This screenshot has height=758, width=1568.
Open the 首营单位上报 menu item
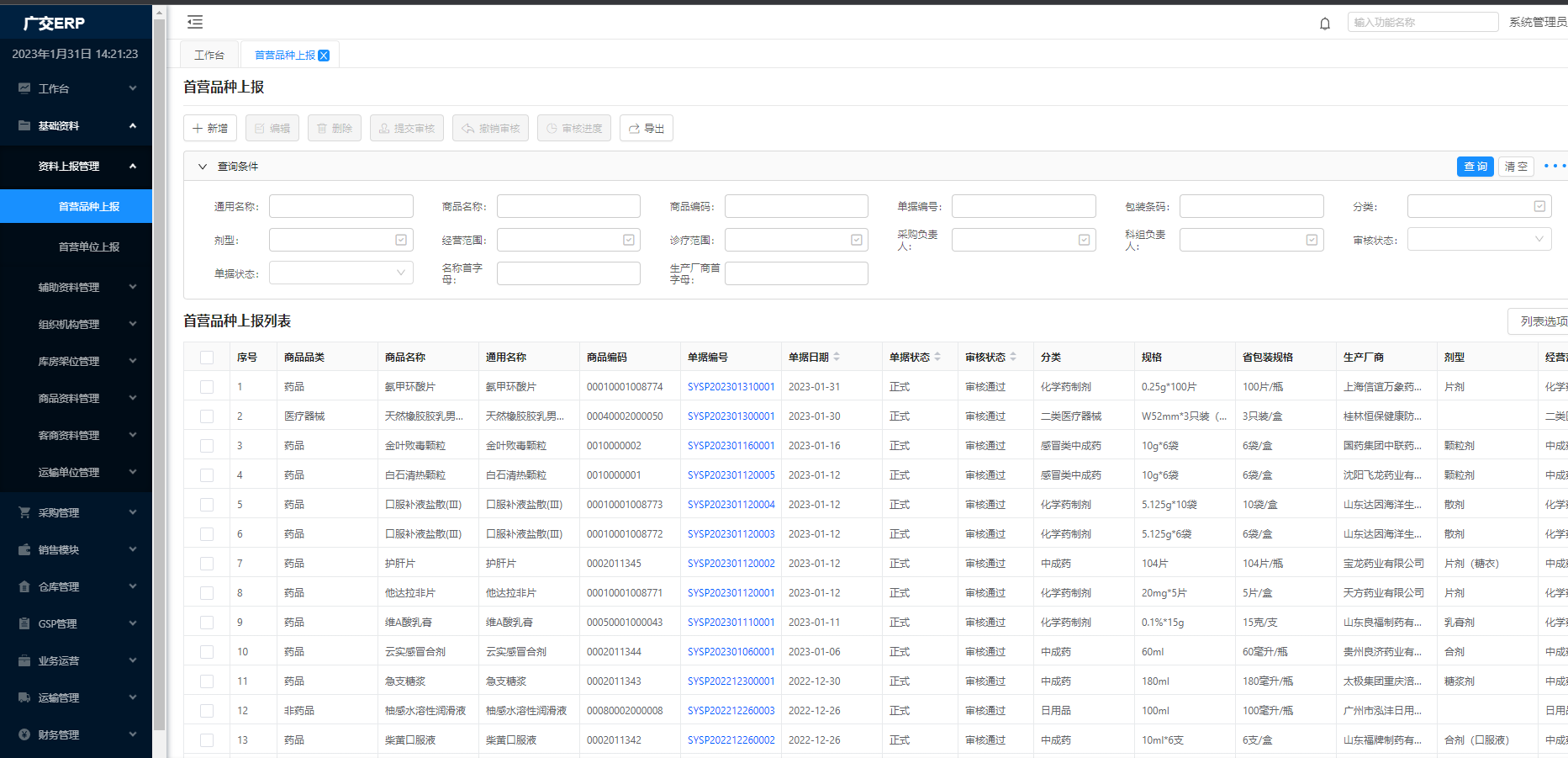pos(76,246)
